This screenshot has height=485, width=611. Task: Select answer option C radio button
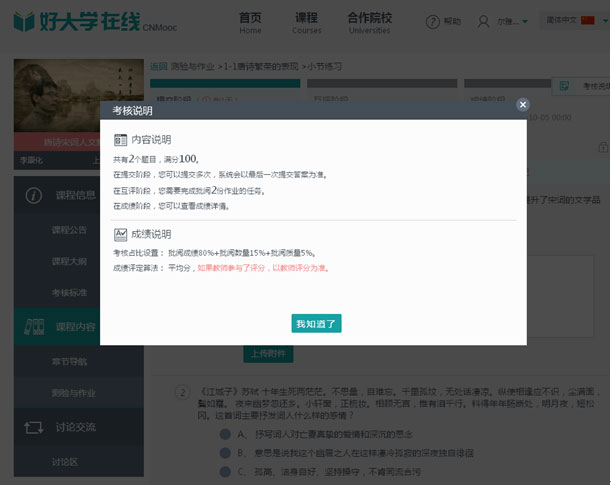click(x=226, y=469)
